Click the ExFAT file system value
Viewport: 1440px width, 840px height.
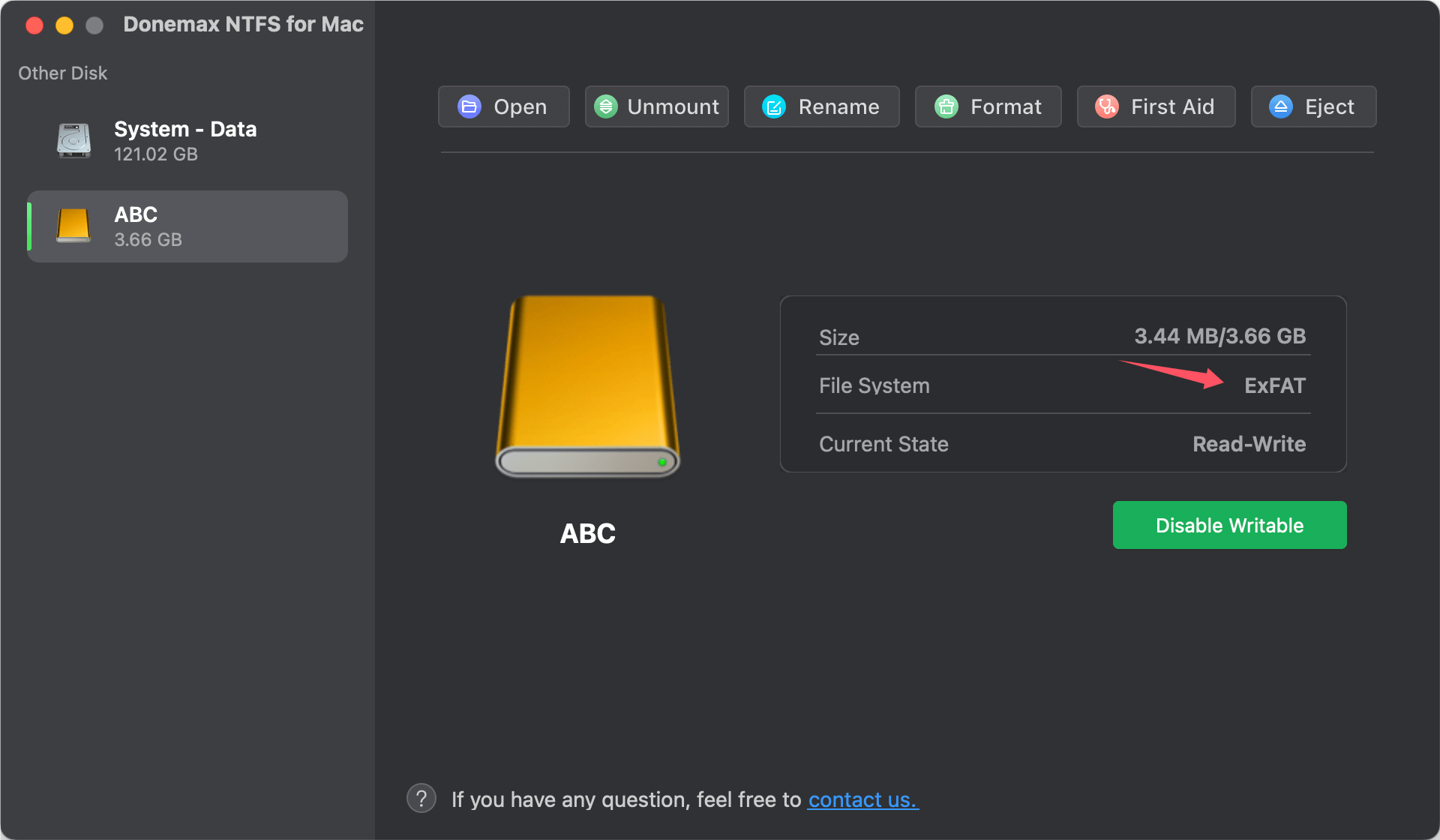(x=1275, y=385)
